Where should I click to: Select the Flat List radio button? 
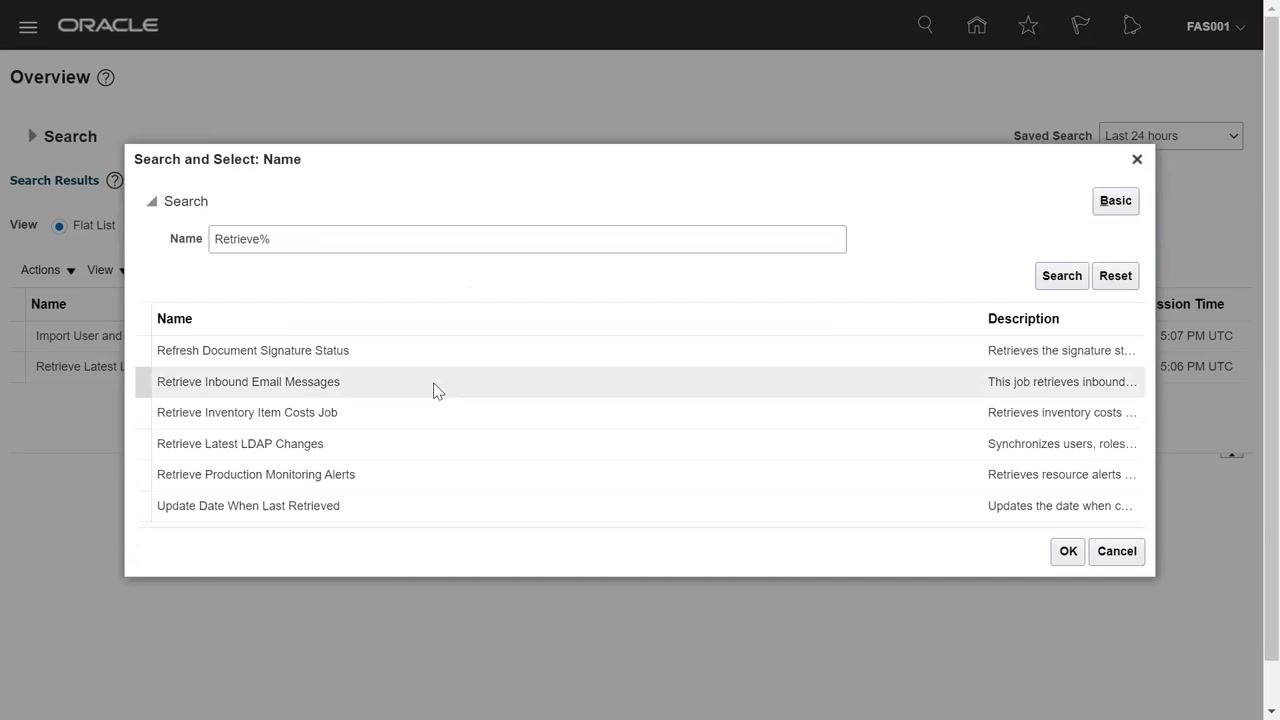tap(59, 226)
